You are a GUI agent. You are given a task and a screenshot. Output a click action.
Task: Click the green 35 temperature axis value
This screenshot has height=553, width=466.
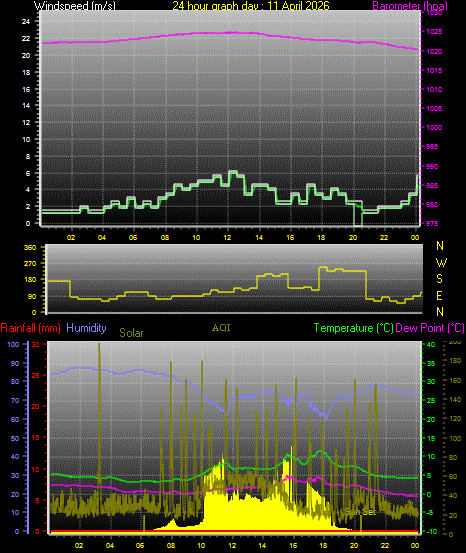coord(431,364)
